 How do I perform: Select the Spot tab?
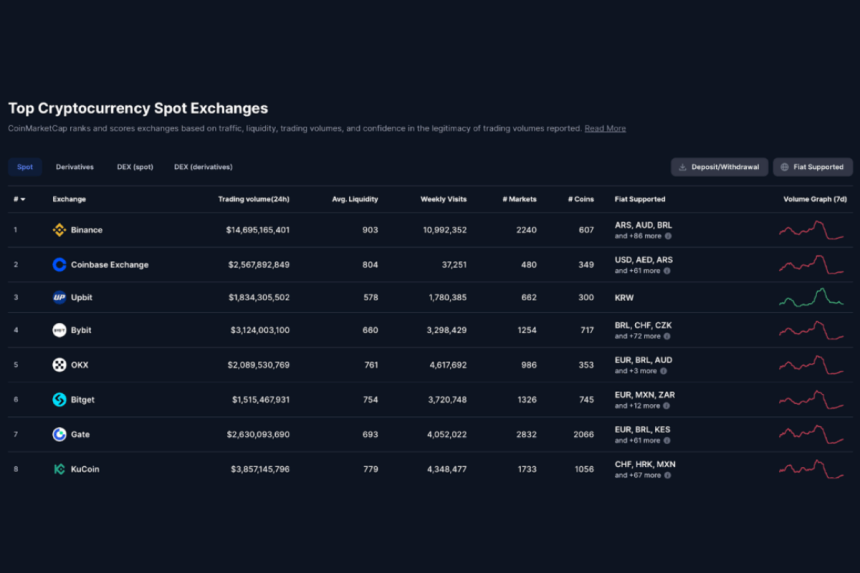point(25,167)
